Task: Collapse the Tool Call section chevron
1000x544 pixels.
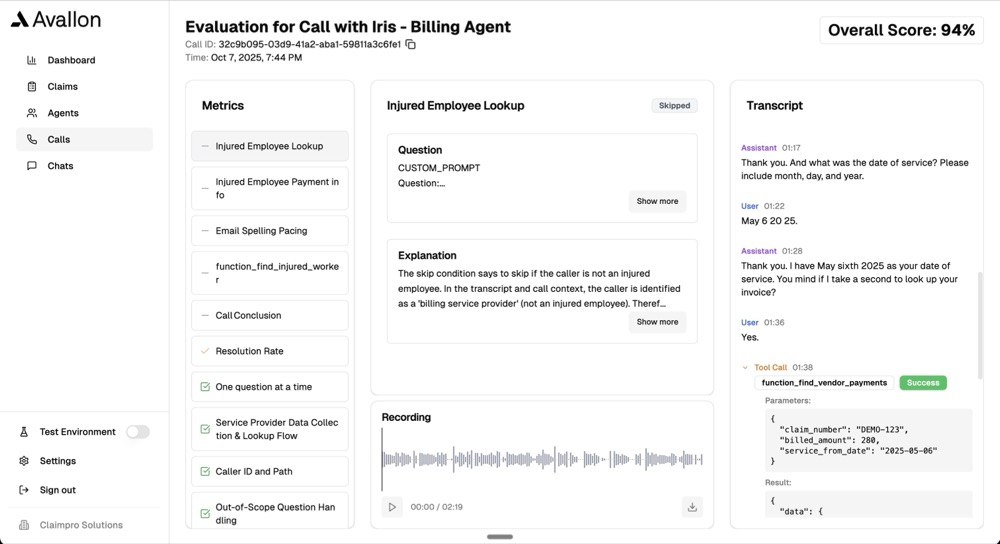Action: (x=745, y=368)
